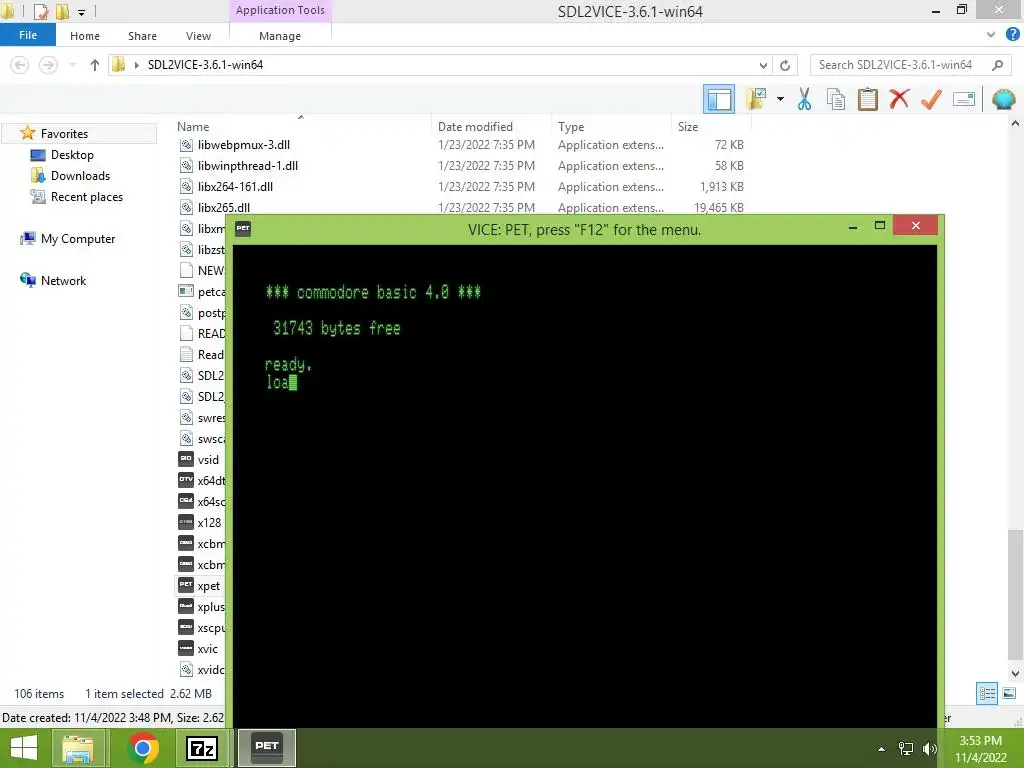This screenshot has width=1024, height=768.
Task: Click the Cut scissors icon
Action: [804, 99]
